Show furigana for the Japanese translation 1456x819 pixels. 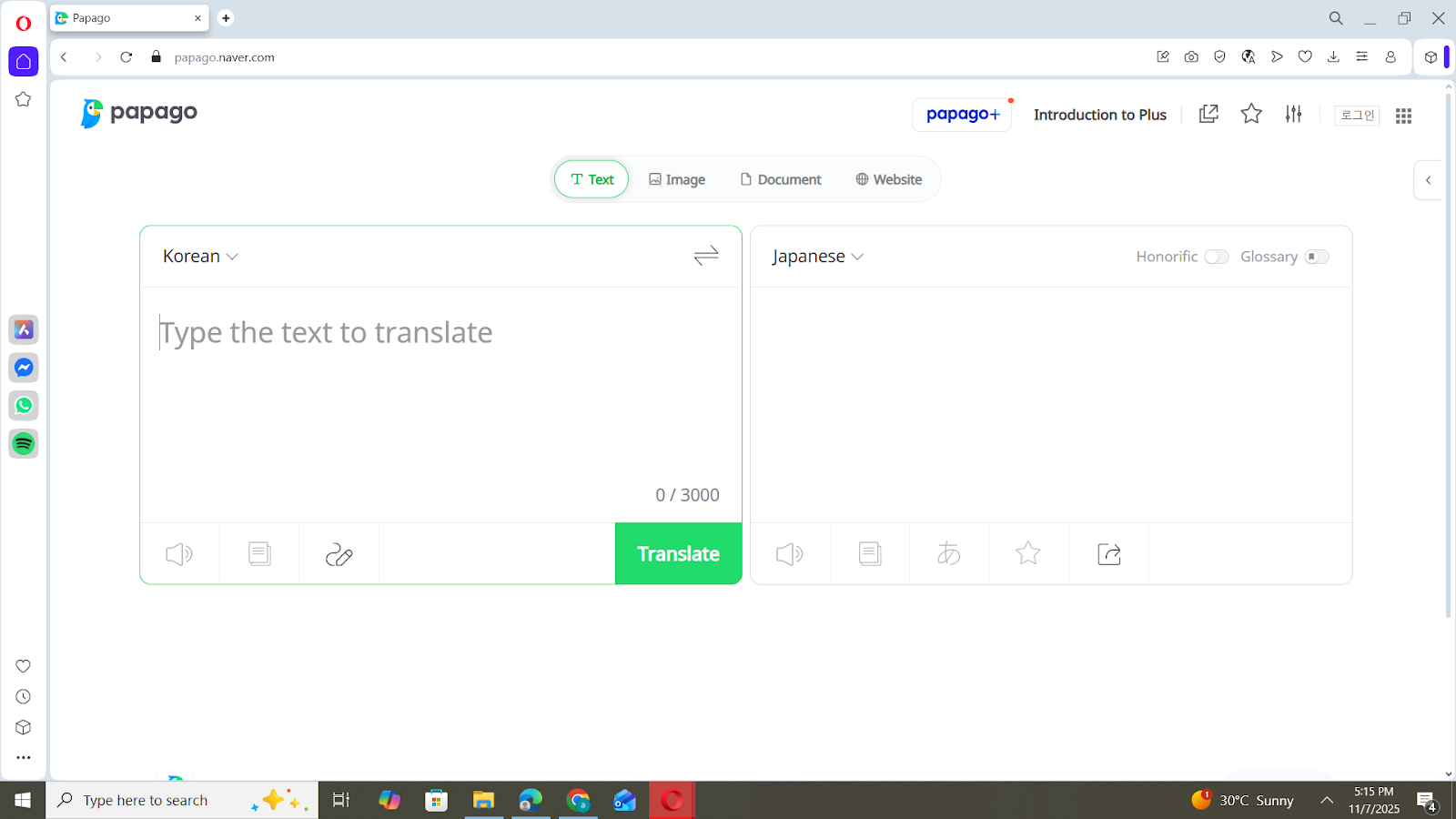(x=948, y=553)
